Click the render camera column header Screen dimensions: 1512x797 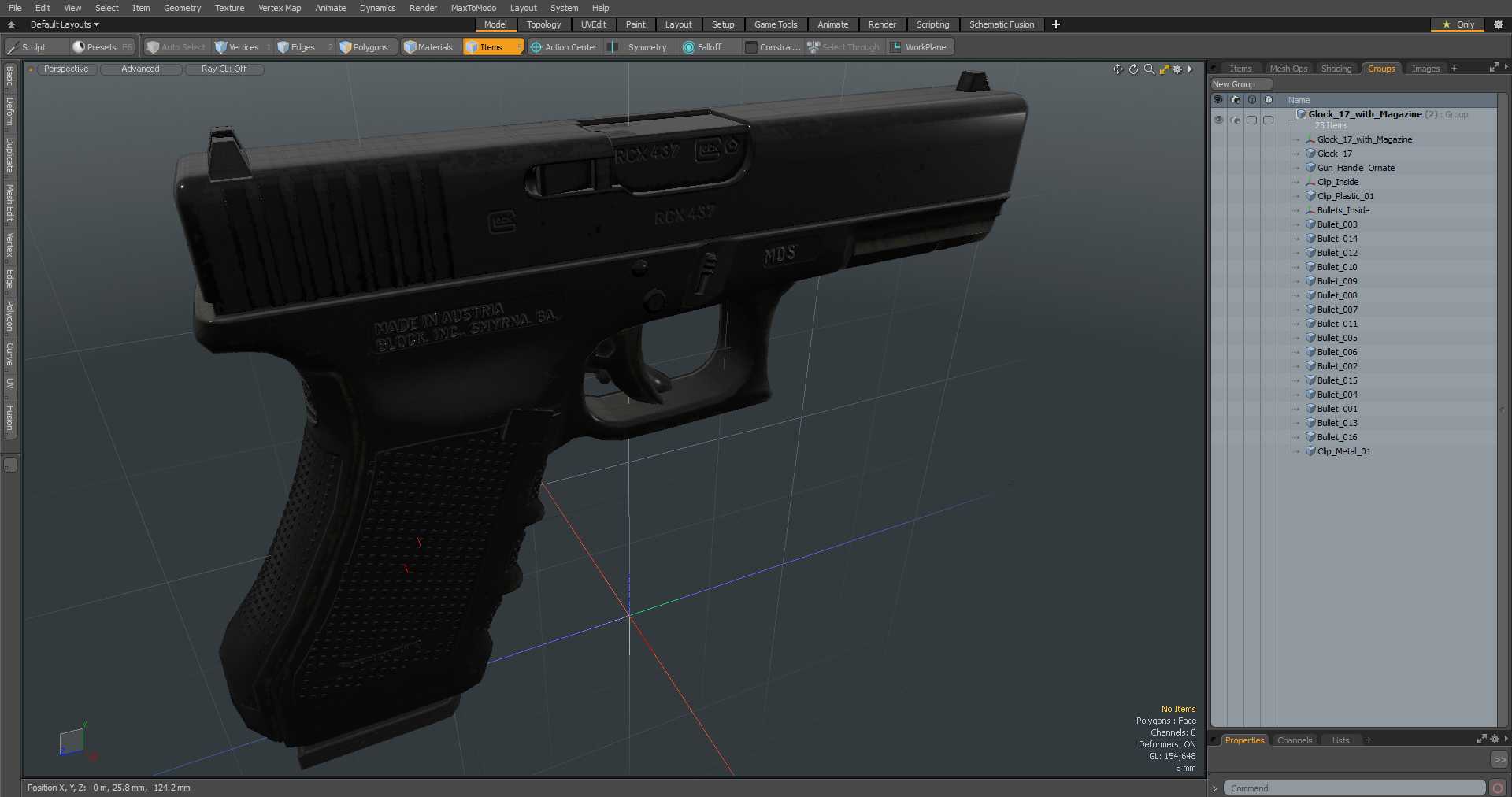[x=1235, y=100]
